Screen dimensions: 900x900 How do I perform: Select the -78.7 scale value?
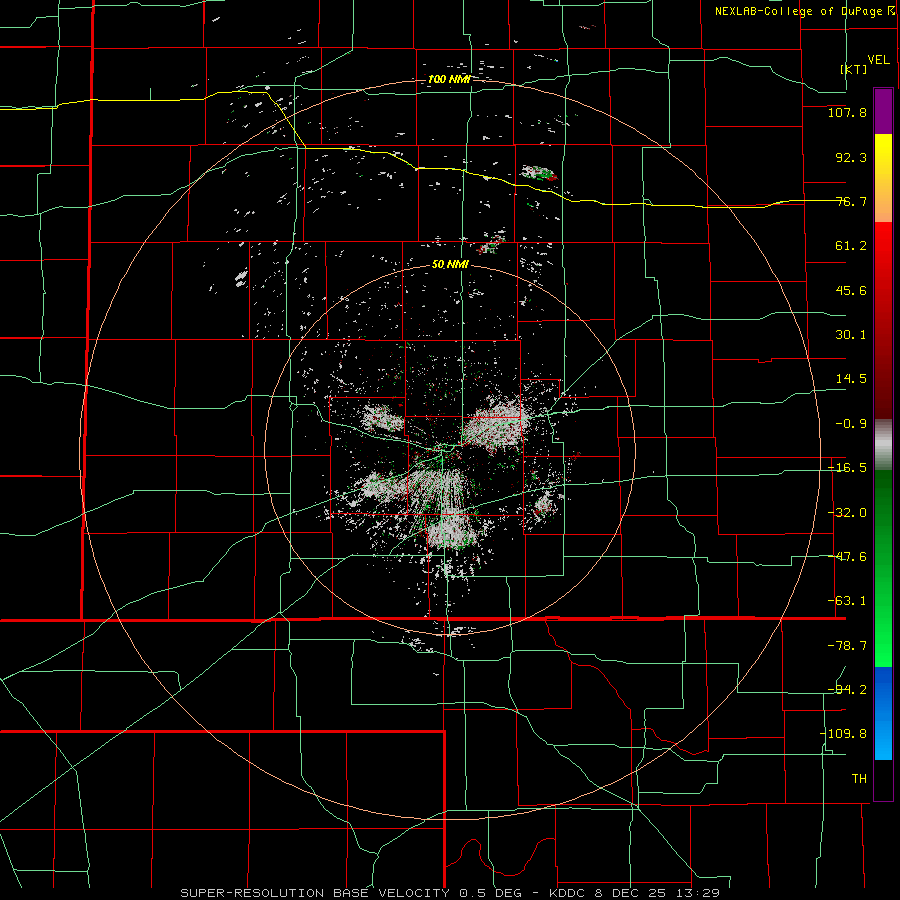point(847,646)
